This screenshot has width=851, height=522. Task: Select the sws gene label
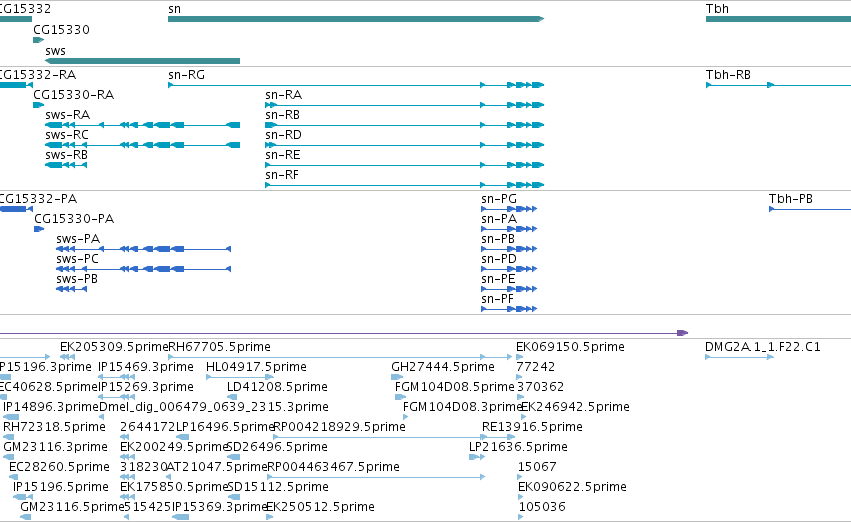(x=55, y=51)
